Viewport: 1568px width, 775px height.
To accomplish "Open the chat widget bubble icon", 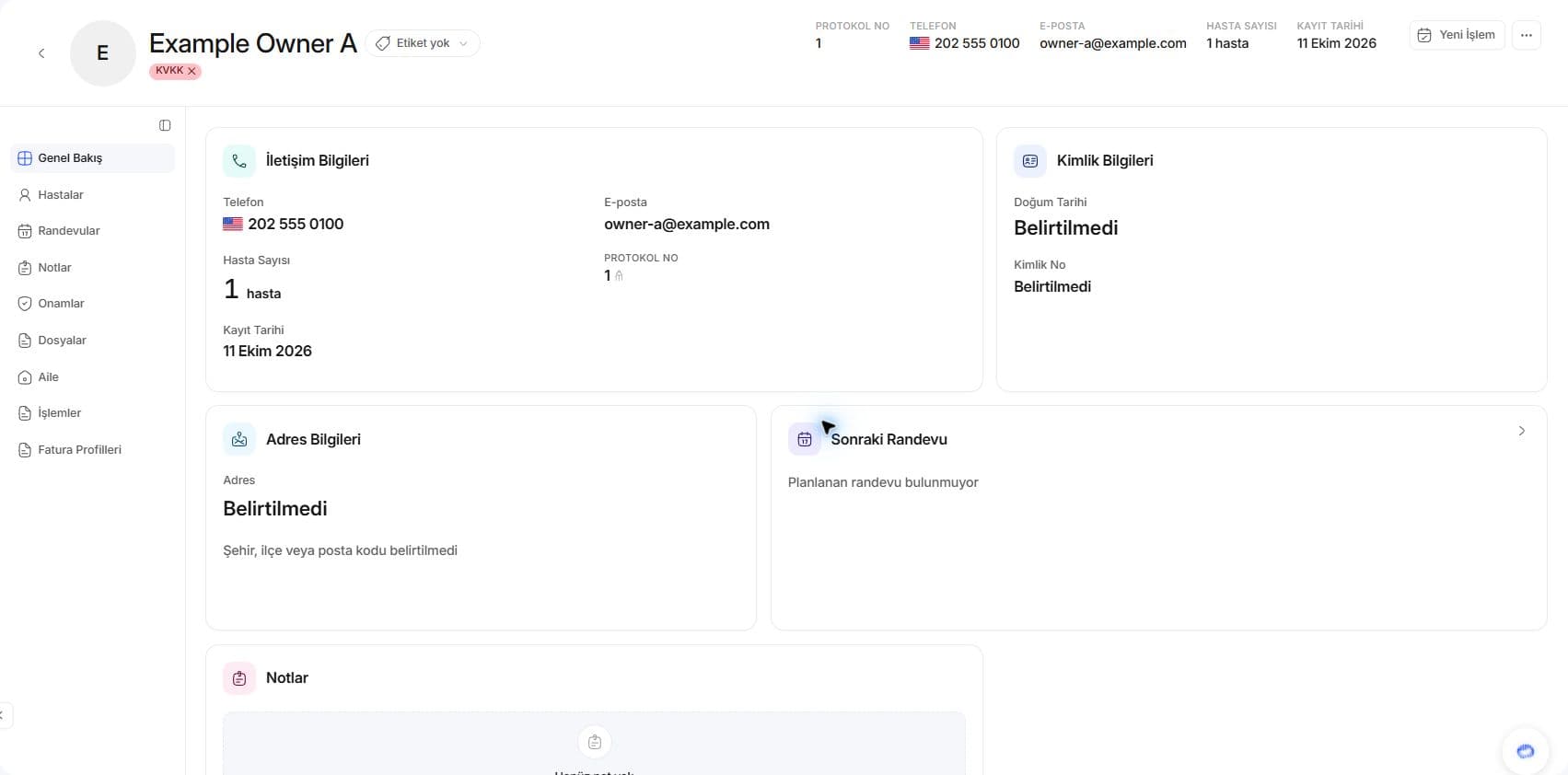I will [1526, 751].
